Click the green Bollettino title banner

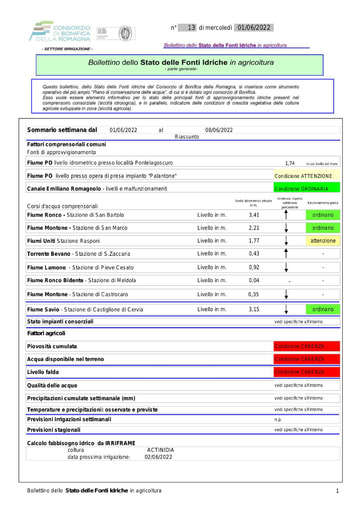tap(180, 65)
